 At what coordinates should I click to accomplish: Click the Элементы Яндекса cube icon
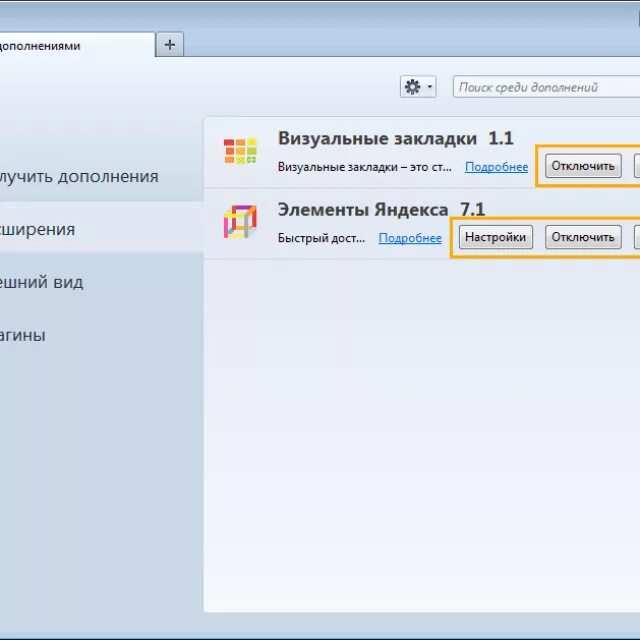click(240, 222)
